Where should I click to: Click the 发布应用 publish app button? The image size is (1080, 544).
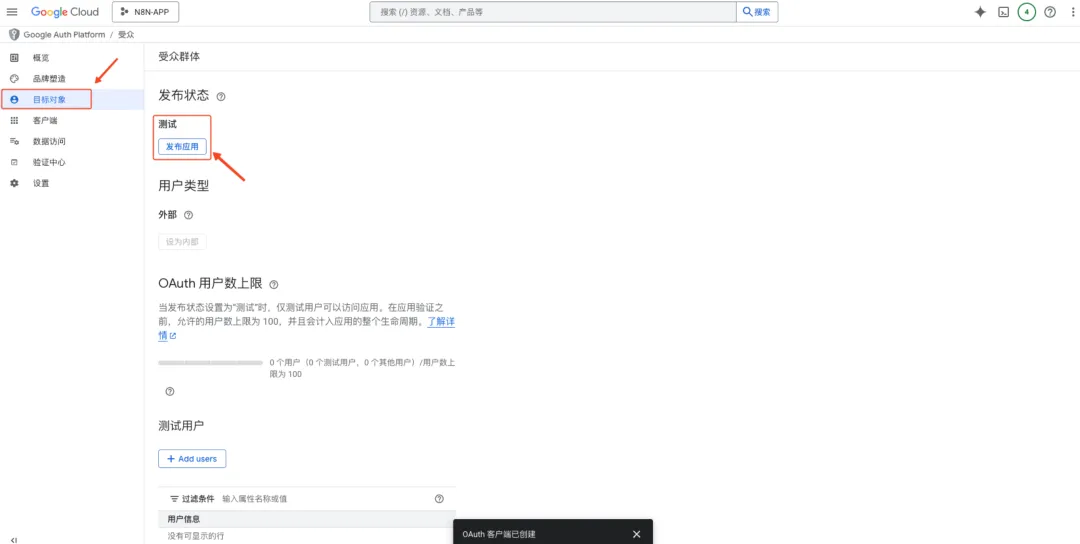(183, 147)
